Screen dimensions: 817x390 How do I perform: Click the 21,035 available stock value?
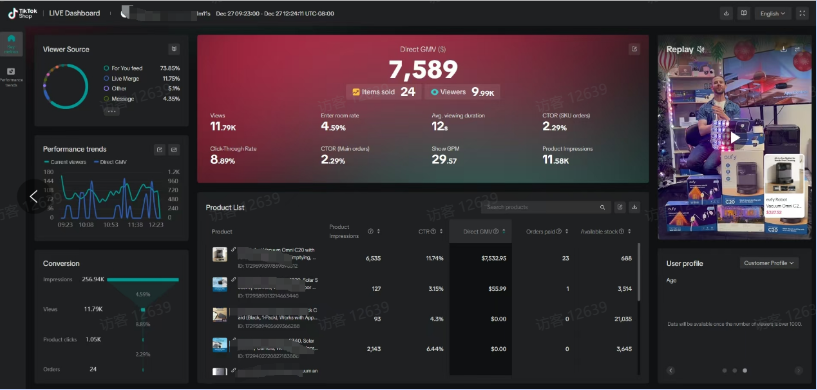623,319
